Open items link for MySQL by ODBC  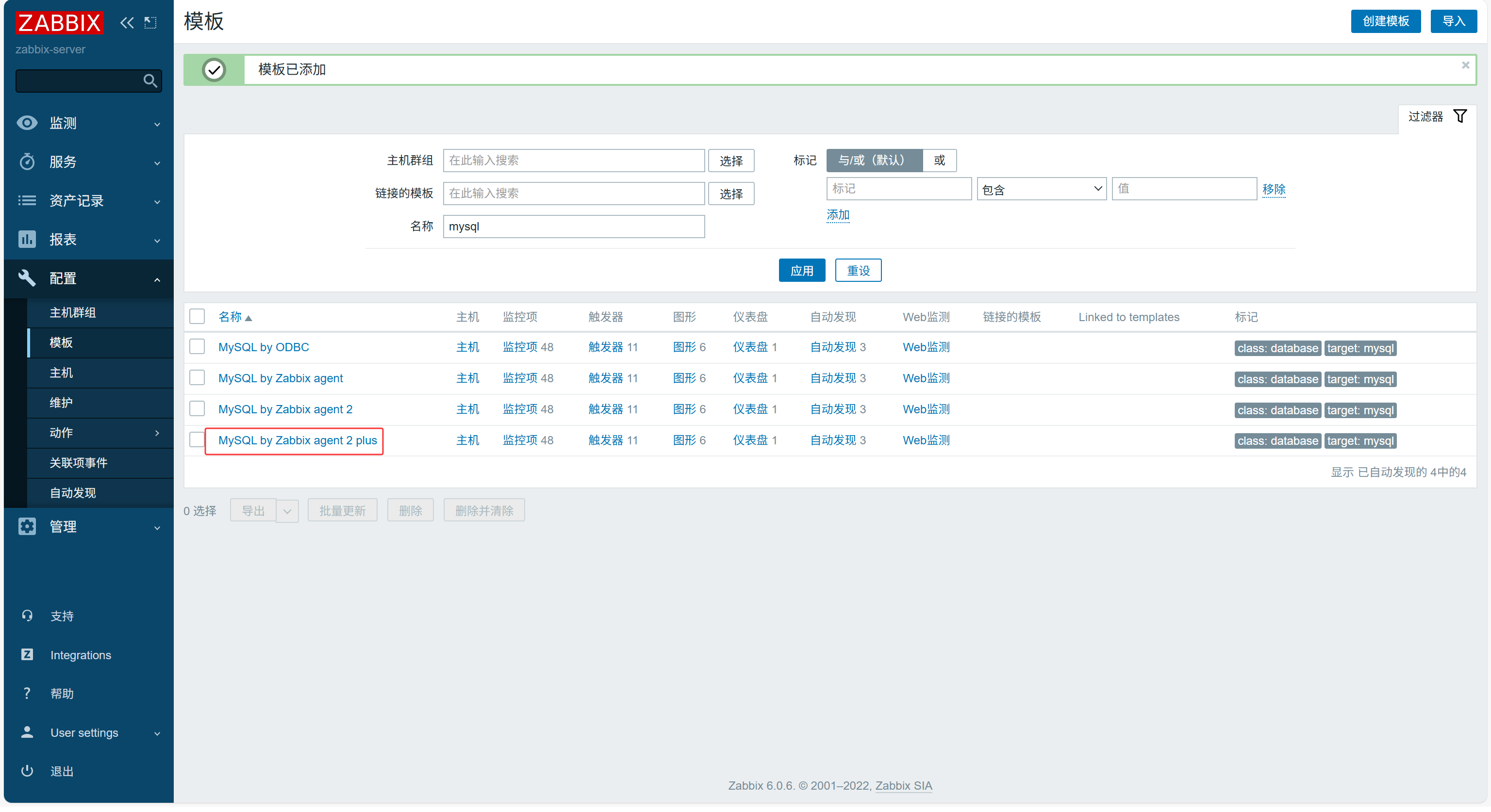520,347
